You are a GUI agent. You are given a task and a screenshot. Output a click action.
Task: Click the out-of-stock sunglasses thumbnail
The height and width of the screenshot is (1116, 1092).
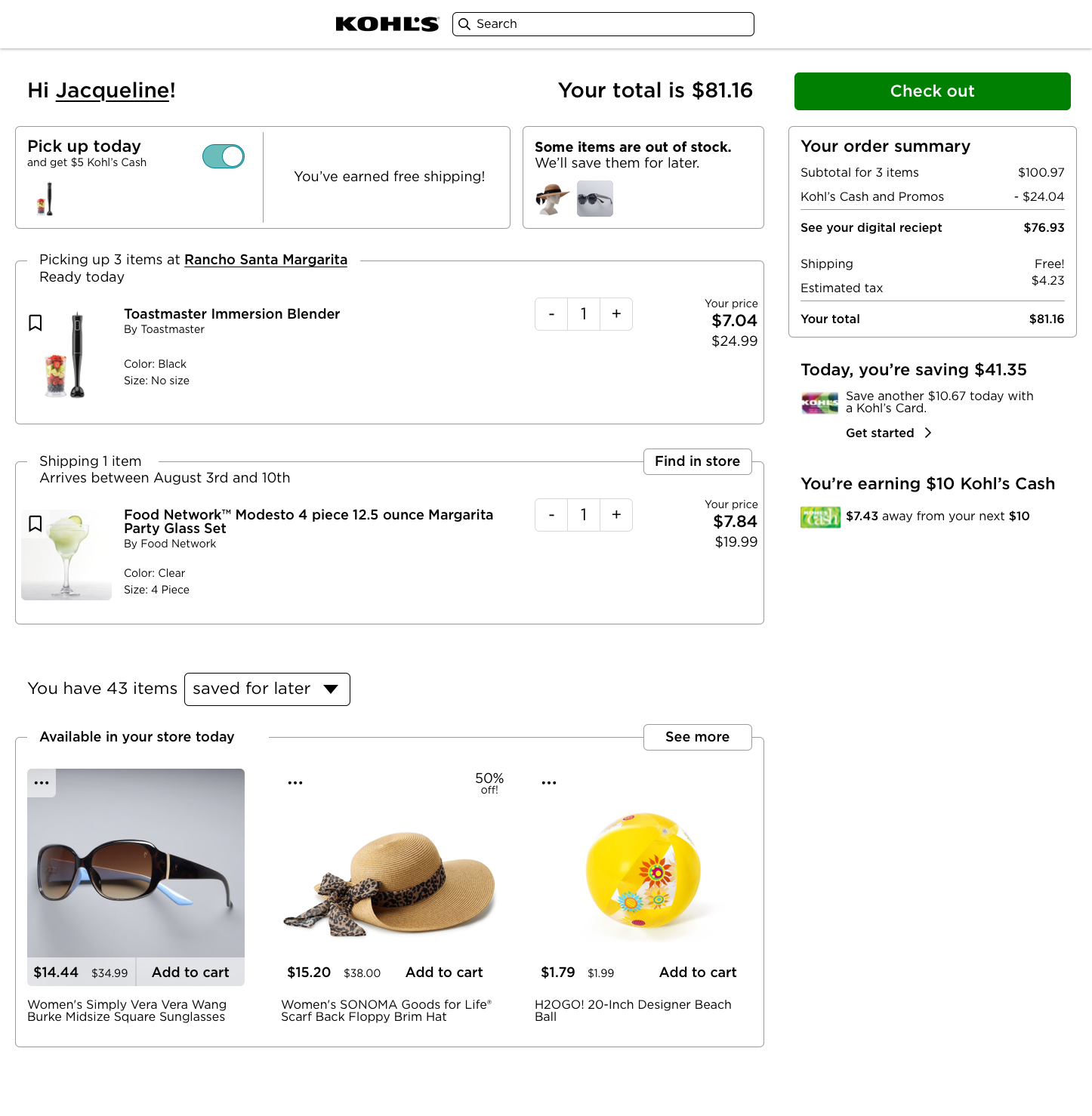pos(595,199)
